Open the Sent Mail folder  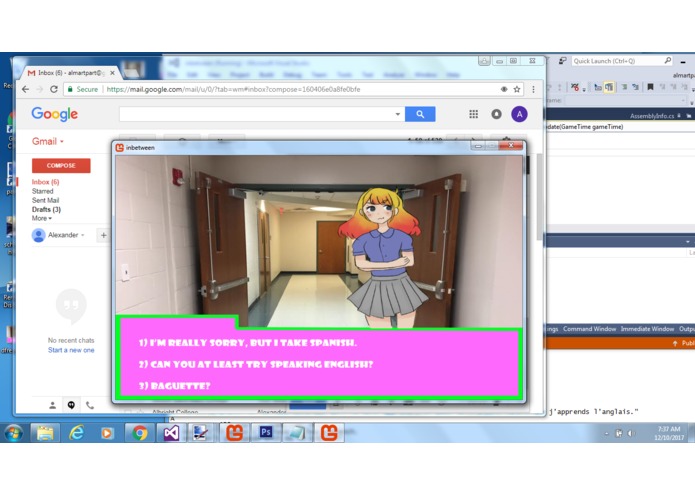(45, 200)
